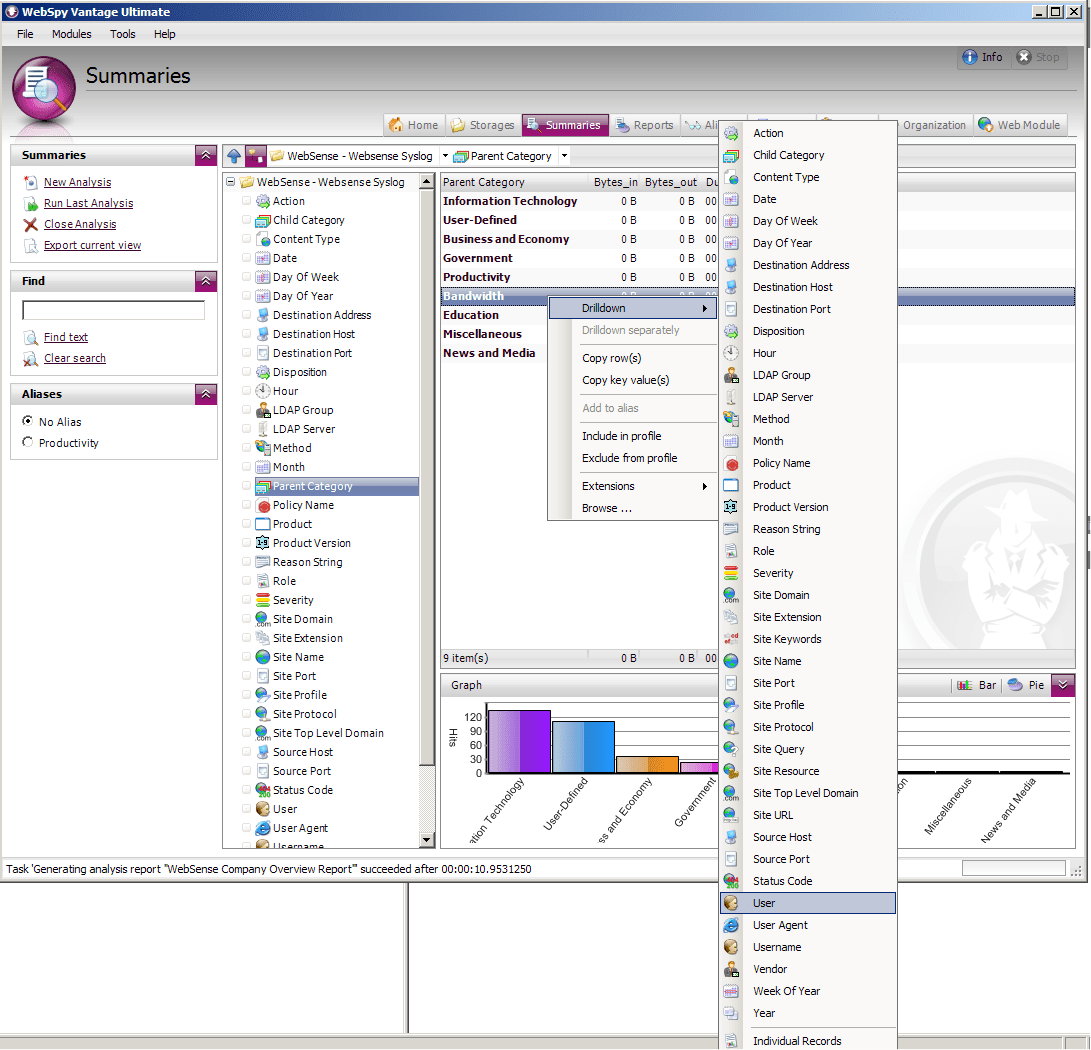Tick the User checkbox in tree
1091x1050 pixels.
[246, 809]
